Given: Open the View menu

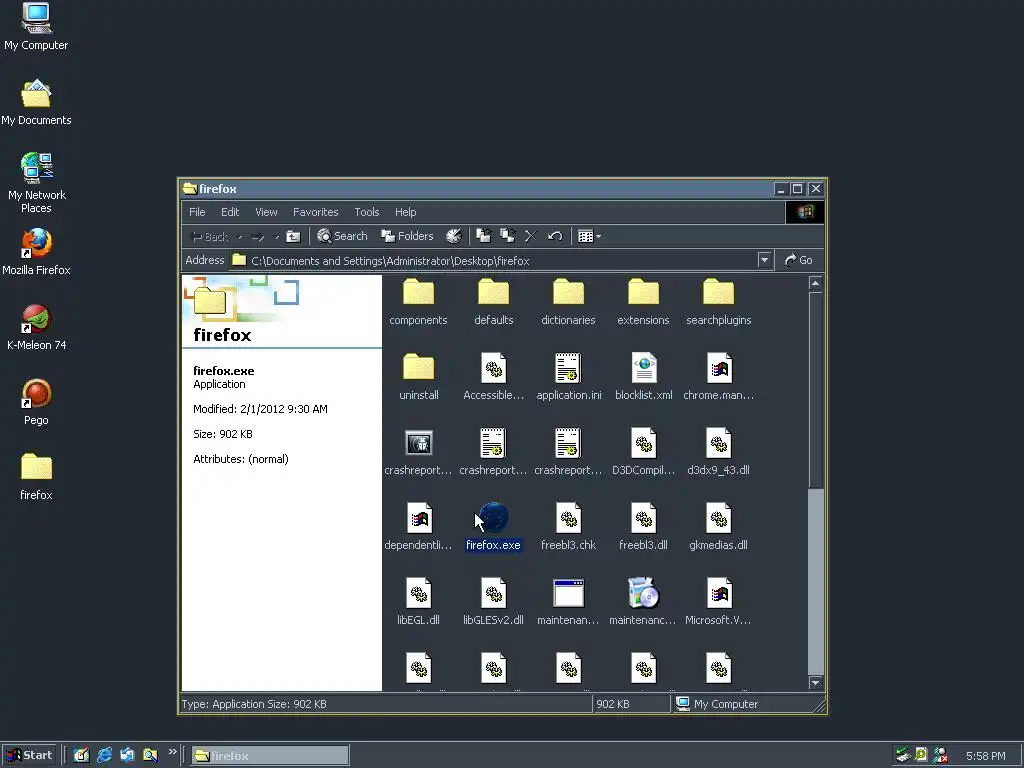Looking at the screenshot, I should pyautogui.click(x=266, y=212).
